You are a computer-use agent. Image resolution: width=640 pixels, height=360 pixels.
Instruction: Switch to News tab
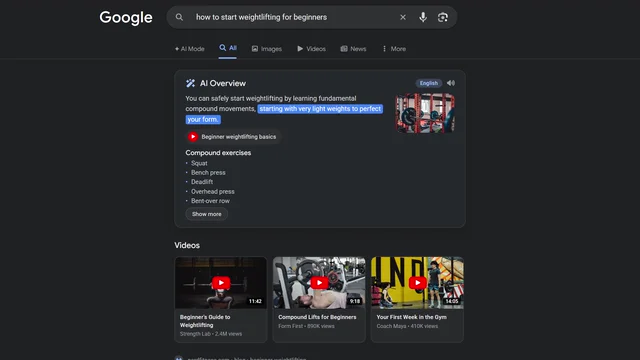[x=353, y=49]
